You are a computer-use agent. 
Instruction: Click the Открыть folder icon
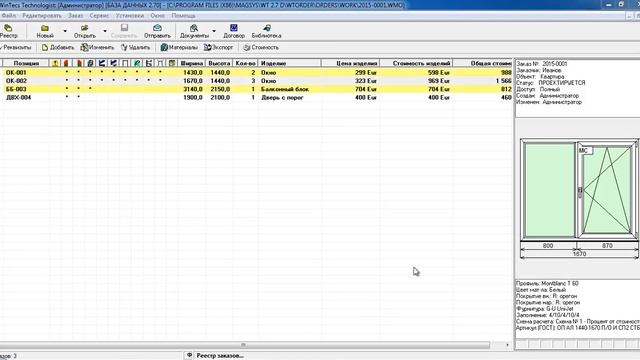click(x=84, y=28)
